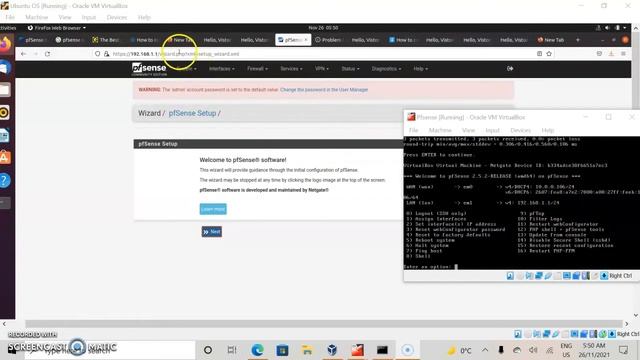Click the Learn more button
This screenshot has height=360, width=640.
pos(213,209)
